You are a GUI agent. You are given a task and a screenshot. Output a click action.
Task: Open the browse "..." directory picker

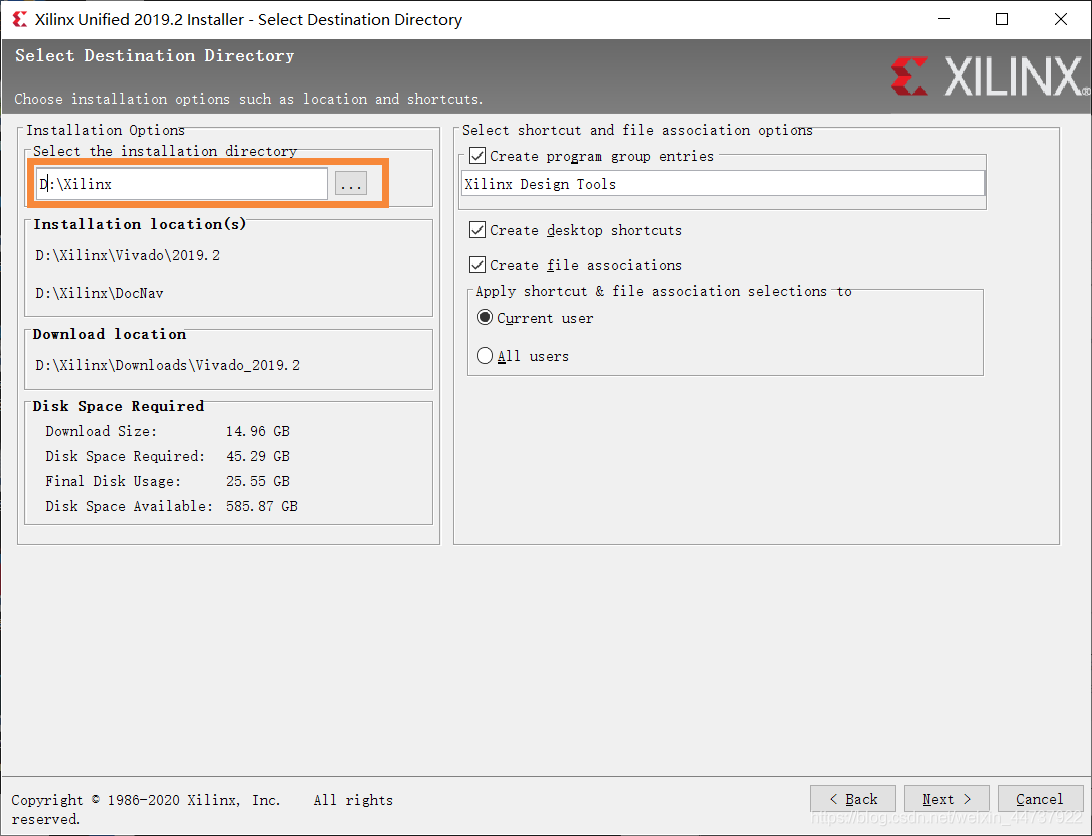point(351,183)
